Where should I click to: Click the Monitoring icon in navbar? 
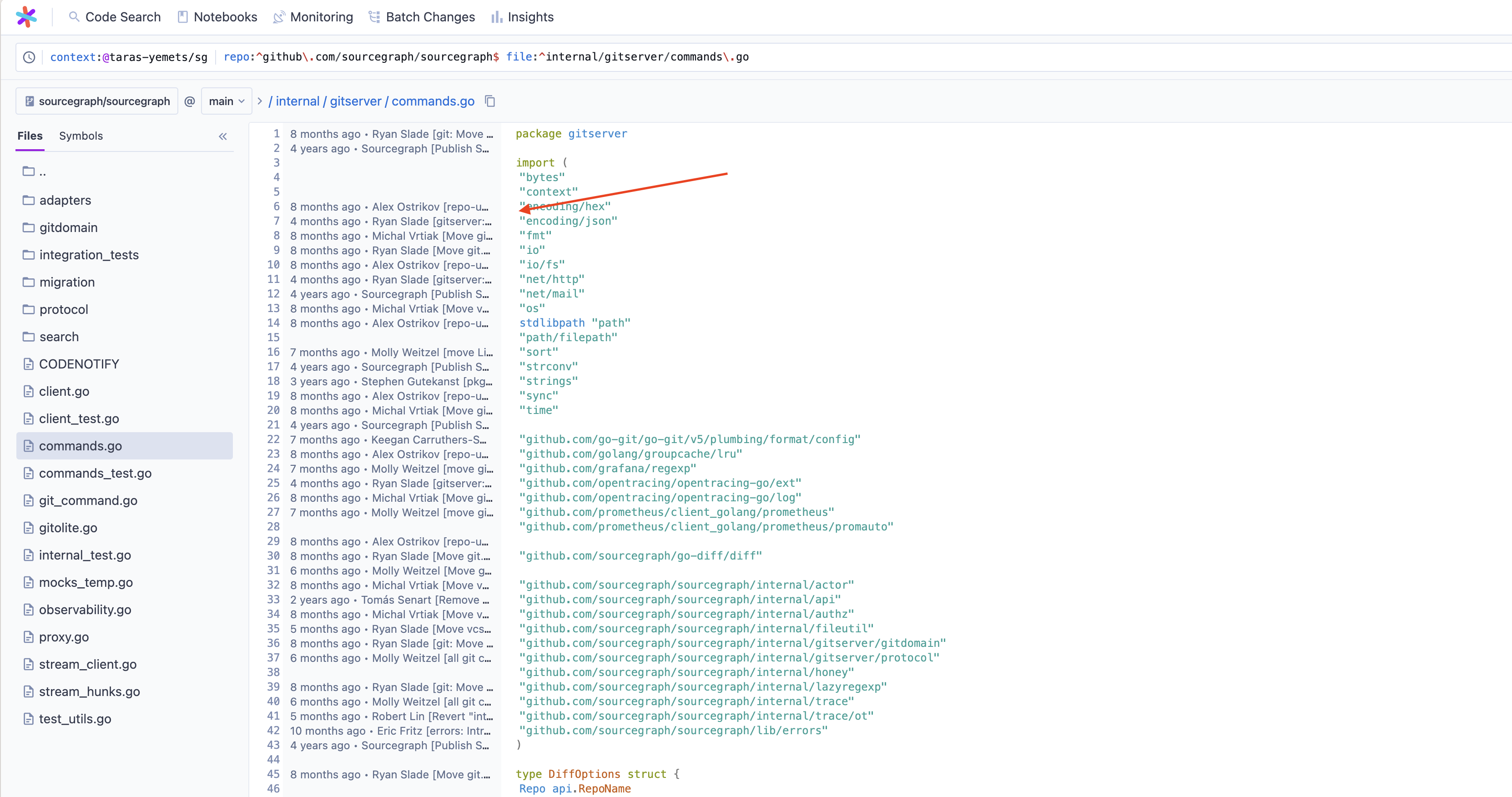point(279,17)
